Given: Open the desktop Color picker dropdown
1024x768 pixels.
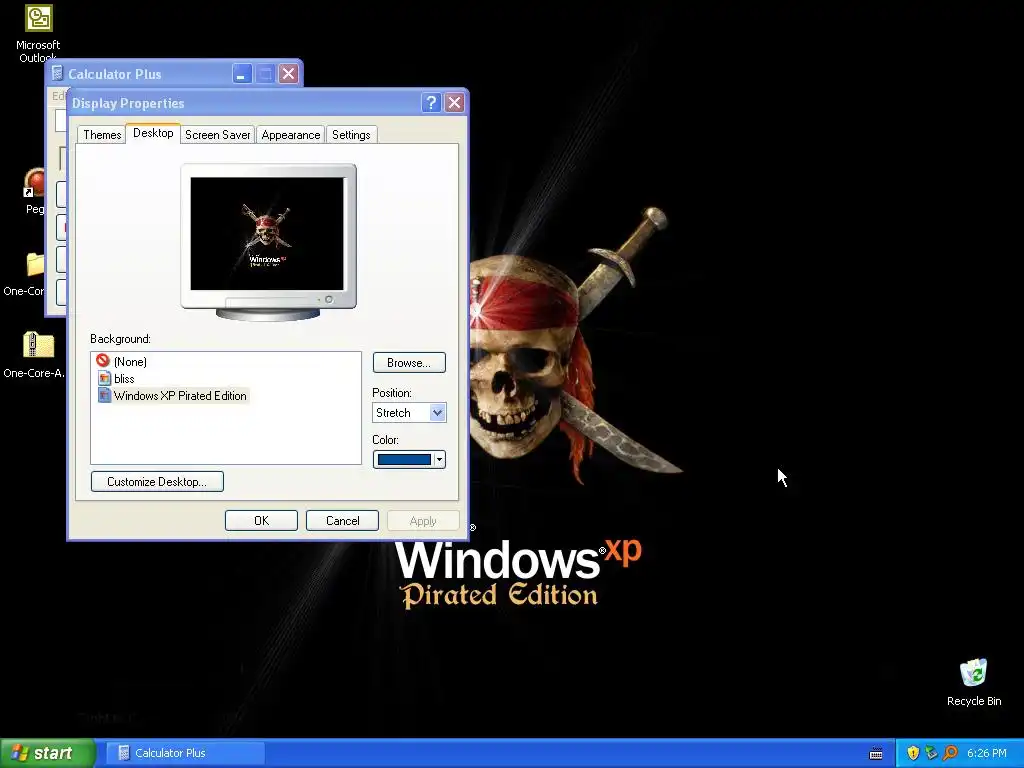Looking at the screenshot, I should pos(409,460).
